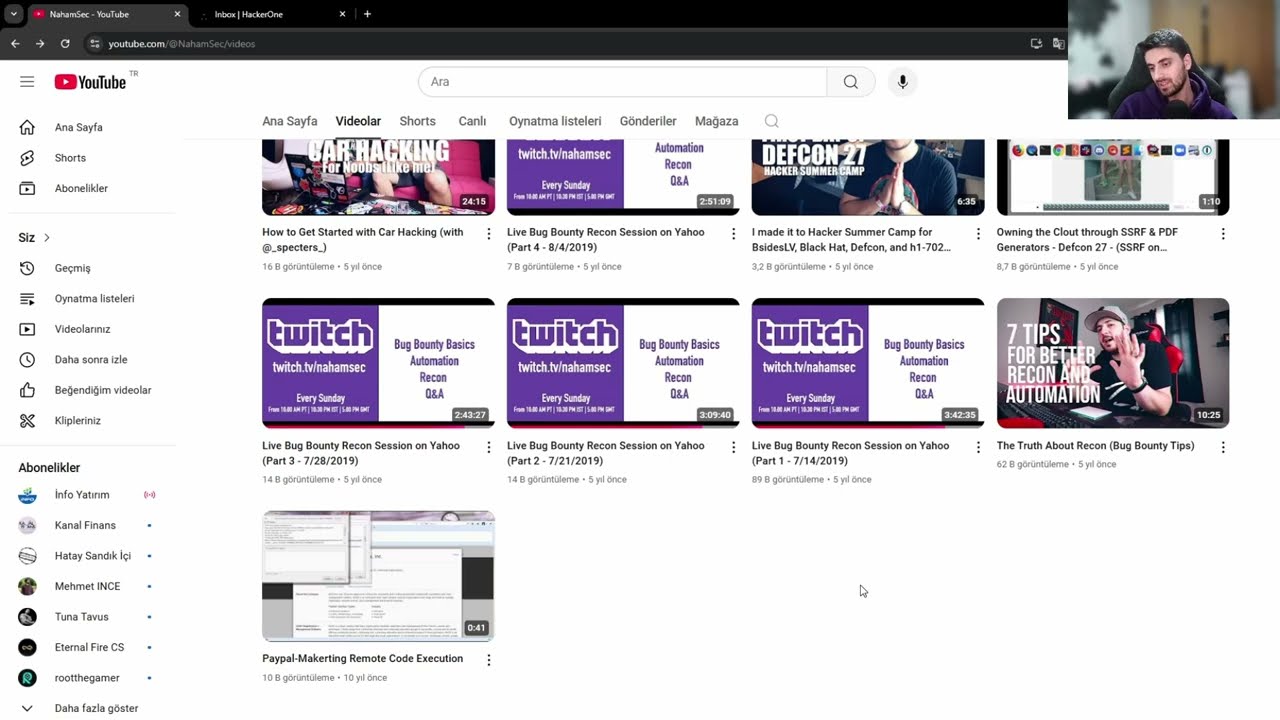The image size is (1280, 720).
Task: Open the Mağaza channel tab
Action: [x=716, y=121]
